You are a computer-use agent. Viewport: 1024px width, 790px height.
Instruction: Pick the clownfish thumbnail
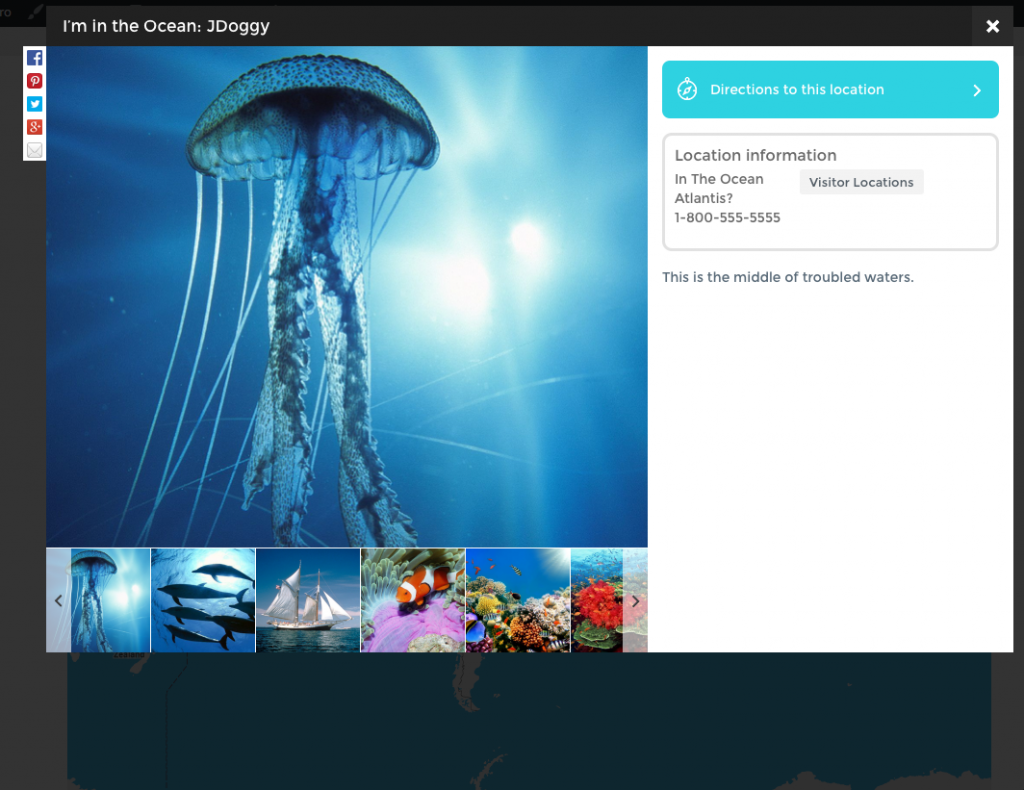[413, 600]
